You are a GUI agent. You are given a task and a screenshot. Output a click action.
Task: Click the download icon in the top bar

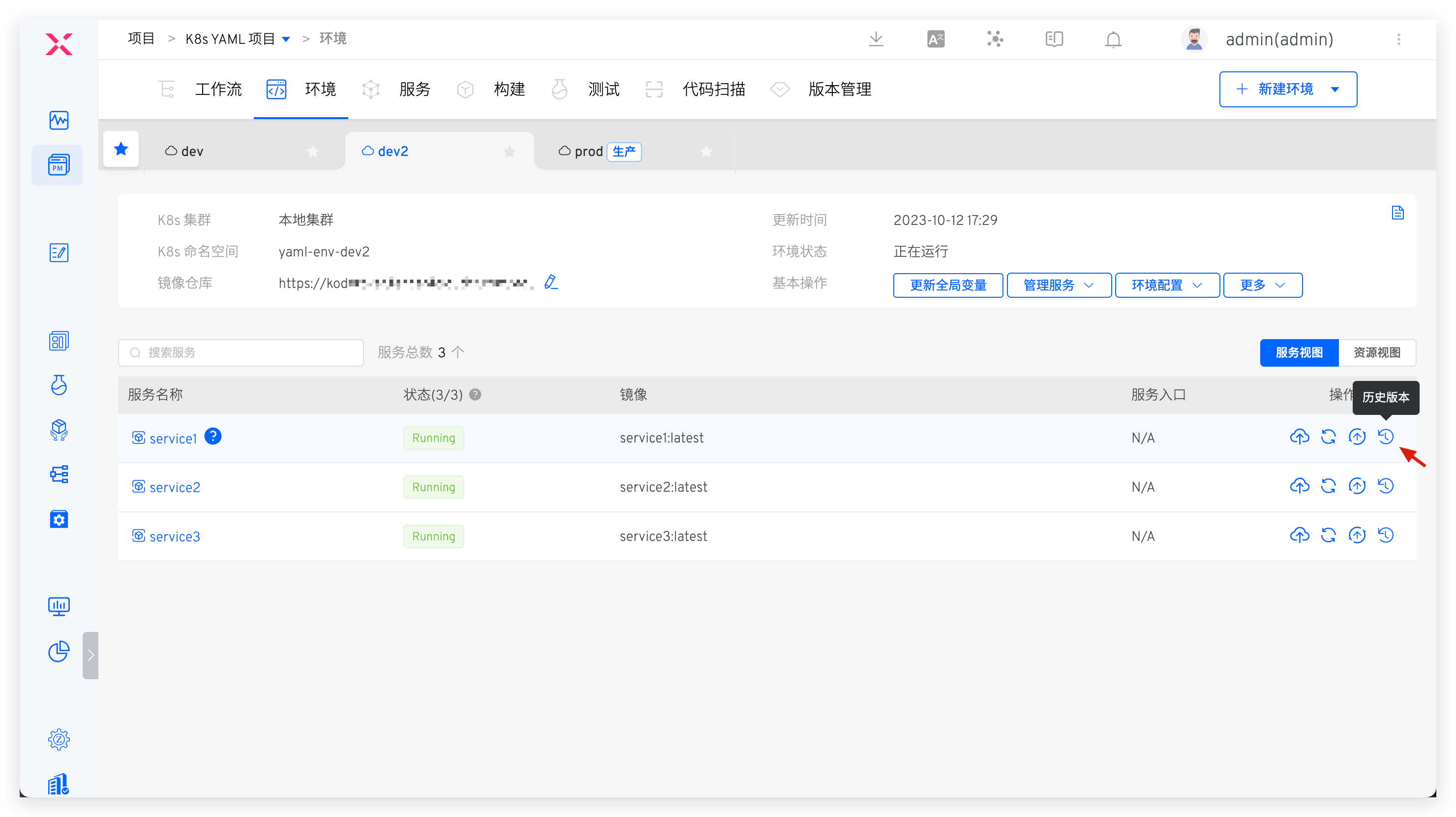(x=876, y=39)
